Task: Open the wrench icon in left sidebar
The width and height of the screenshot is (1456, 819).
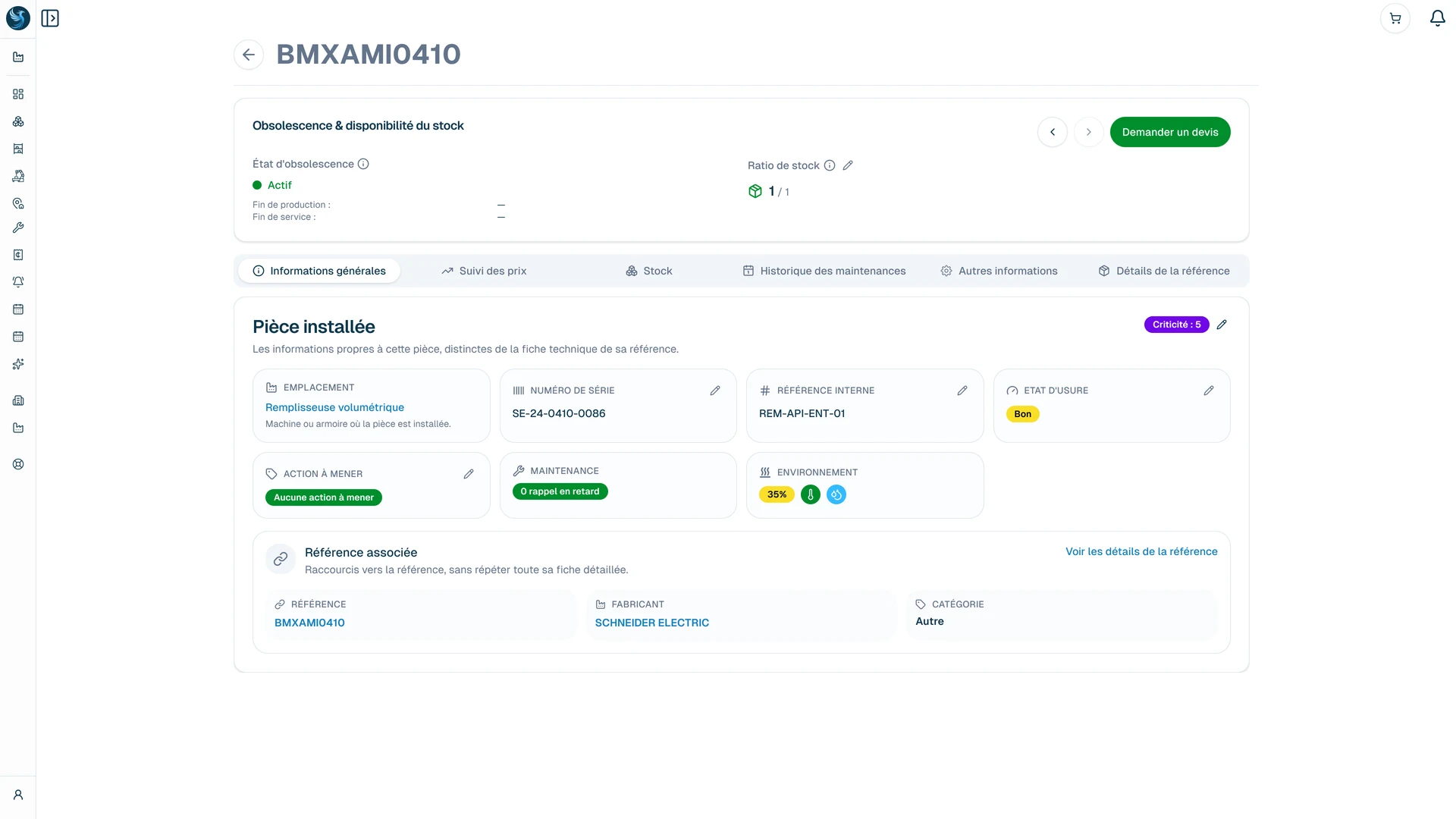Action: pos(18,227)
